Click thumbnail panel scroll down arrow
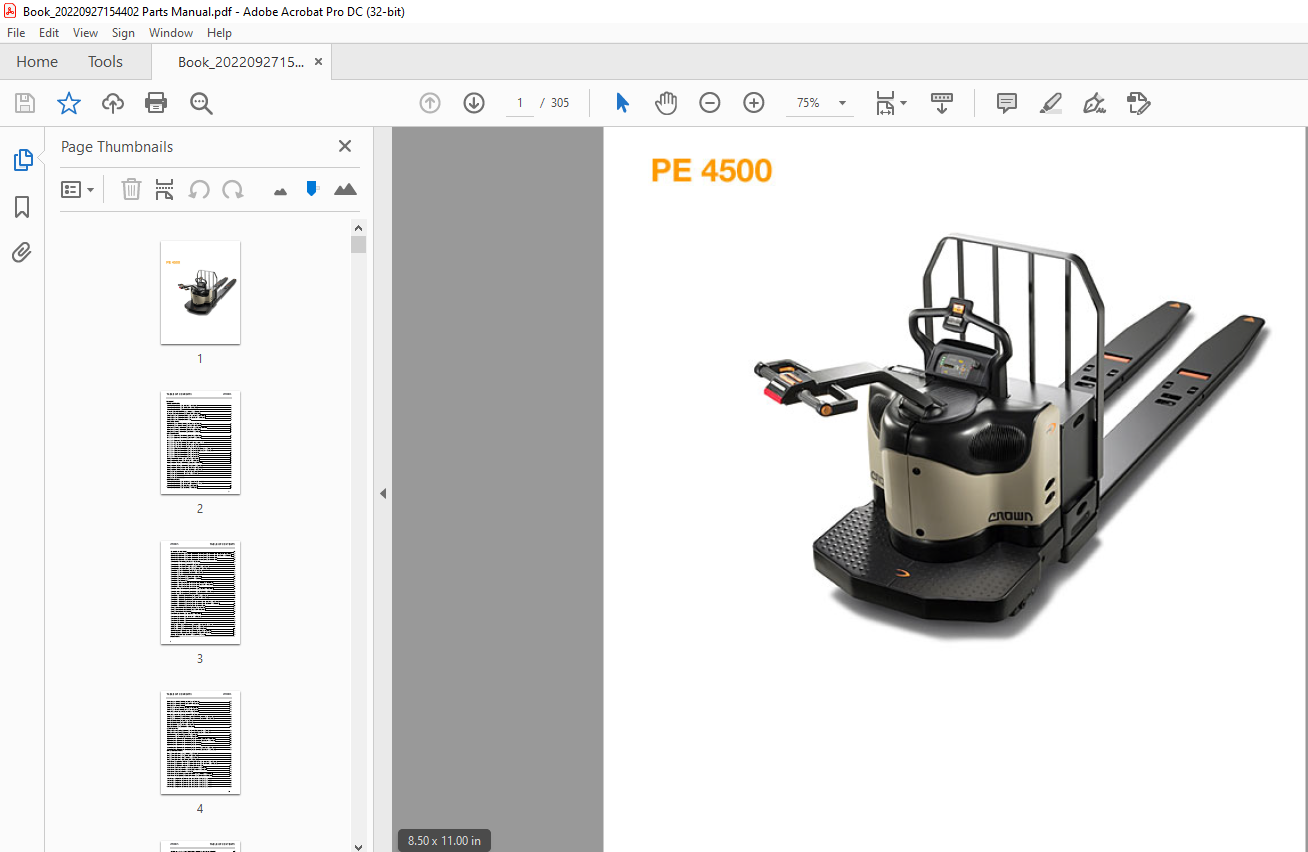 (x=359, y=845)
